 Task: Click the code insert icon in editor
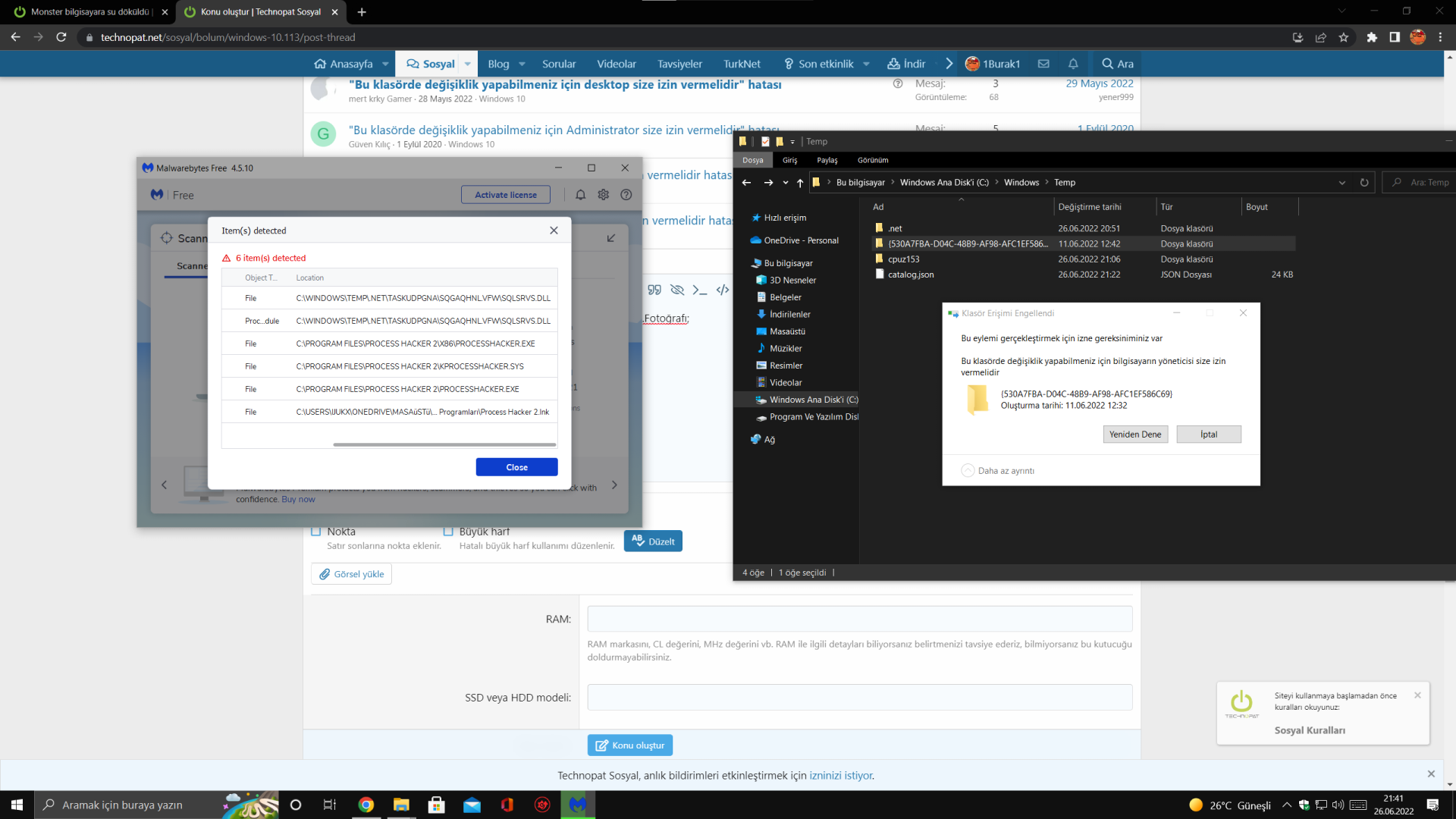(x=723, y=290)
